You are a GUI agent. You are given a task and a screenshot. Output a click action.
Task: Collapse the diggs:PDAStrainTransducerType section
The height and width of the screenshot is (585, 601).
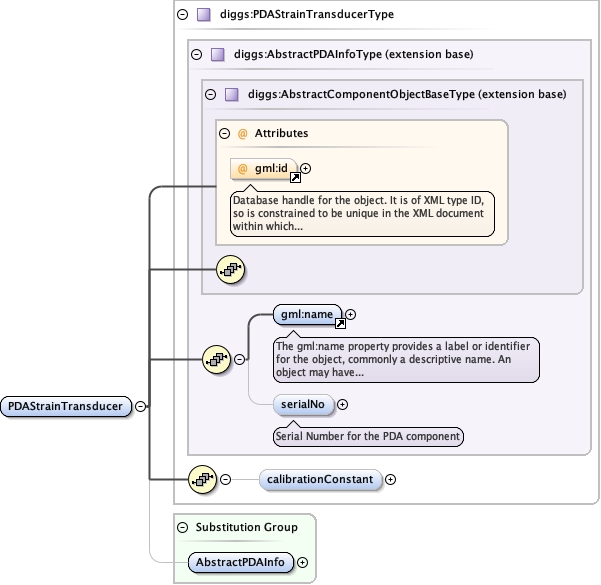pos(182,15)
